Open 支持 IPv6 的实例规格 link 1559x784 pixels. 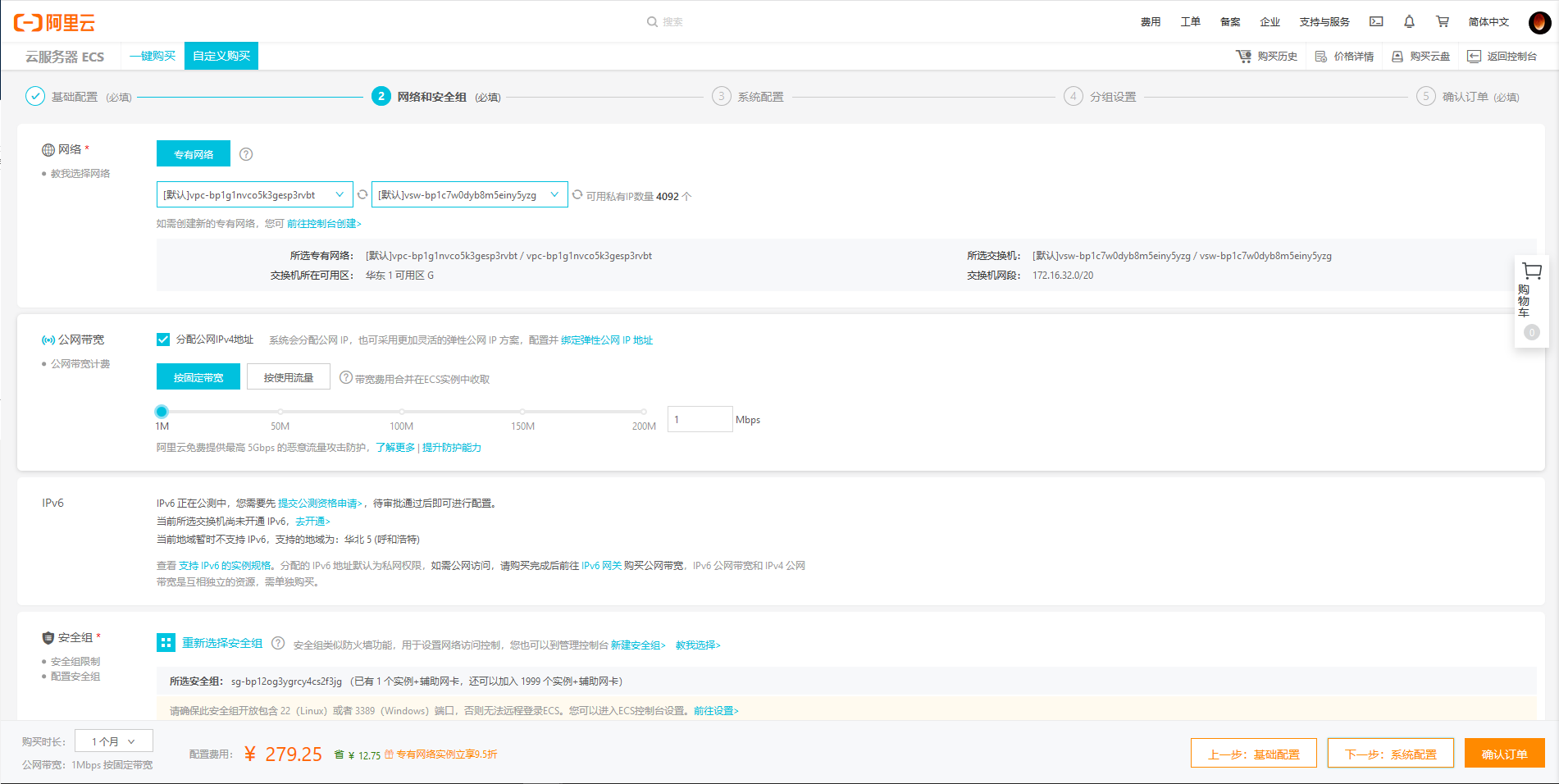coord(225,566)
